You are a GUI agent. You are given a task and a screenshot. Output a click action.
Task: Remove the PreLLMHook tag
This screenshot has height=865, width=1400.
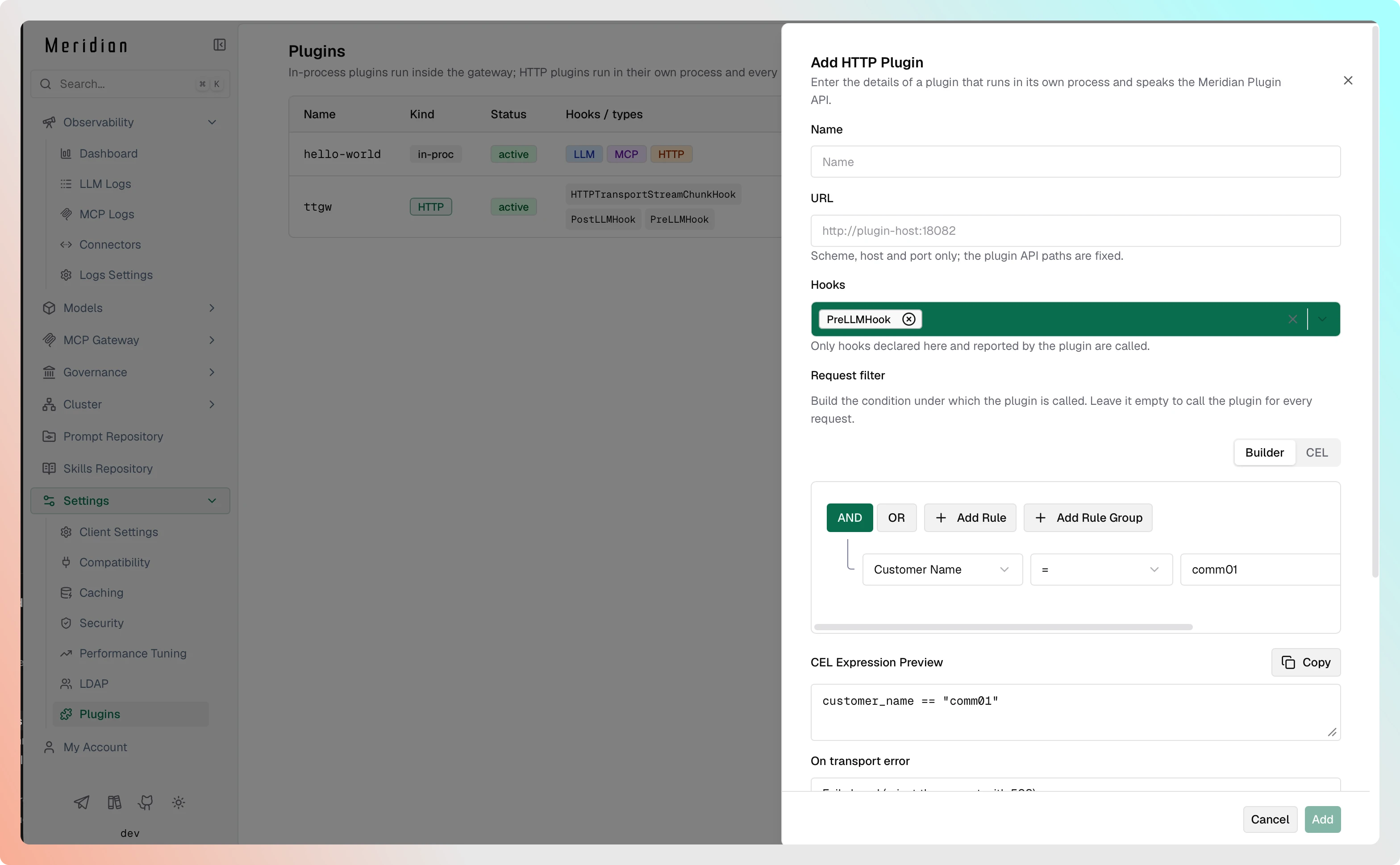[x=908, y=319]
